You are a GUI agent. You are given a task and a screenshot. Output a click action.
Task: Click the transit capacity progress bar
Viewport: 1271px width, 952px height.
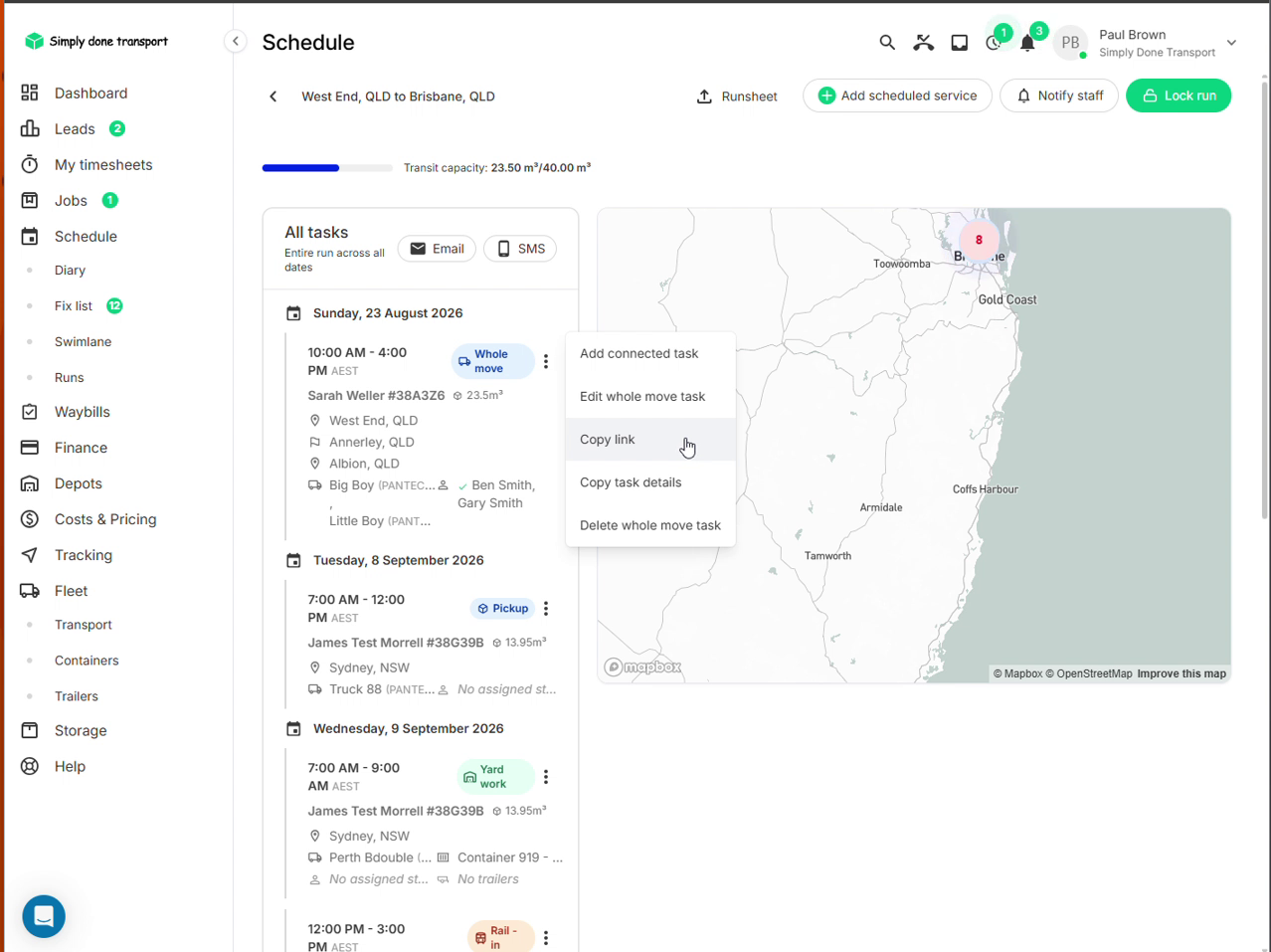[327, 168]
